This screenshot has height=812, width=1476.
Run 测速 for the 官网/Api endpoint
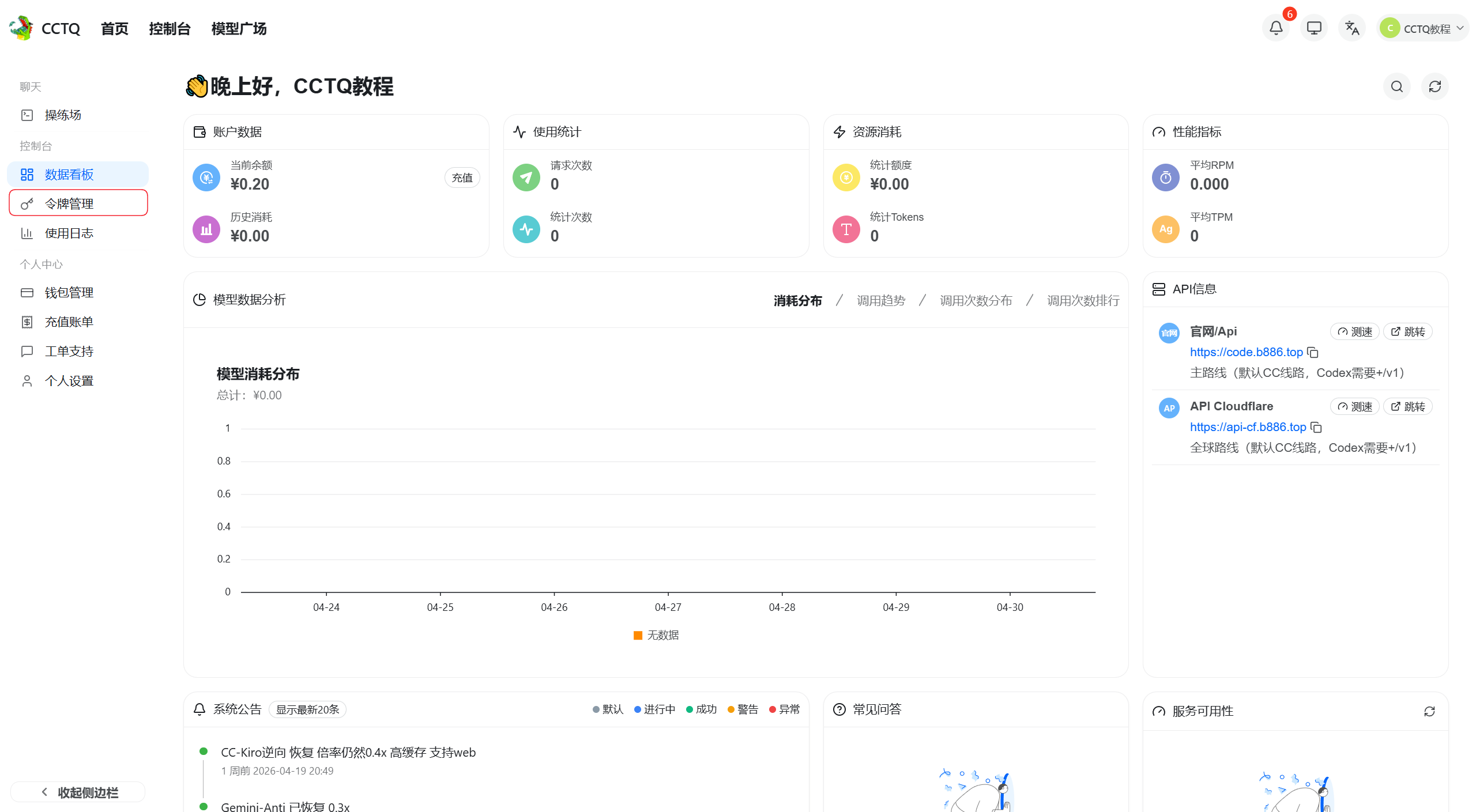point(1354,331)
